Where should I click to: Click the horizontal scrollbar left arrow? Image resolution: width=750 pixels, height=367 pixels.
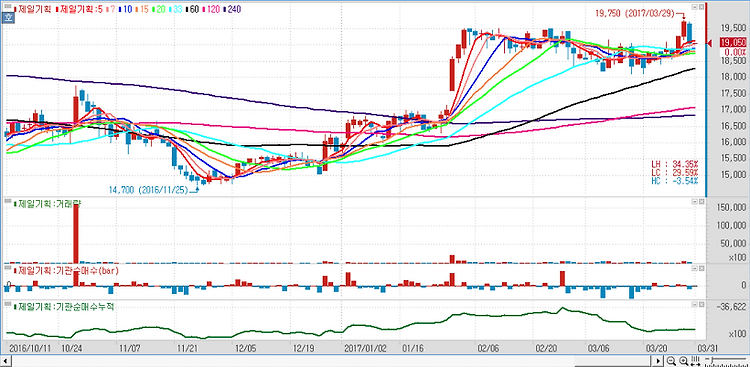(6, 361)
